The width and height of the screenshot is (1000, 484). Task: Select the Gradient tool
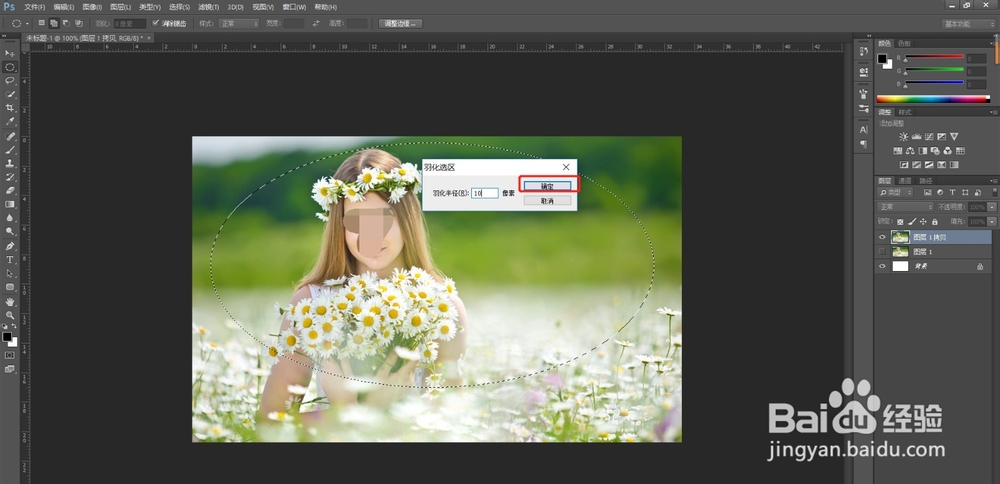click(10, 204)
